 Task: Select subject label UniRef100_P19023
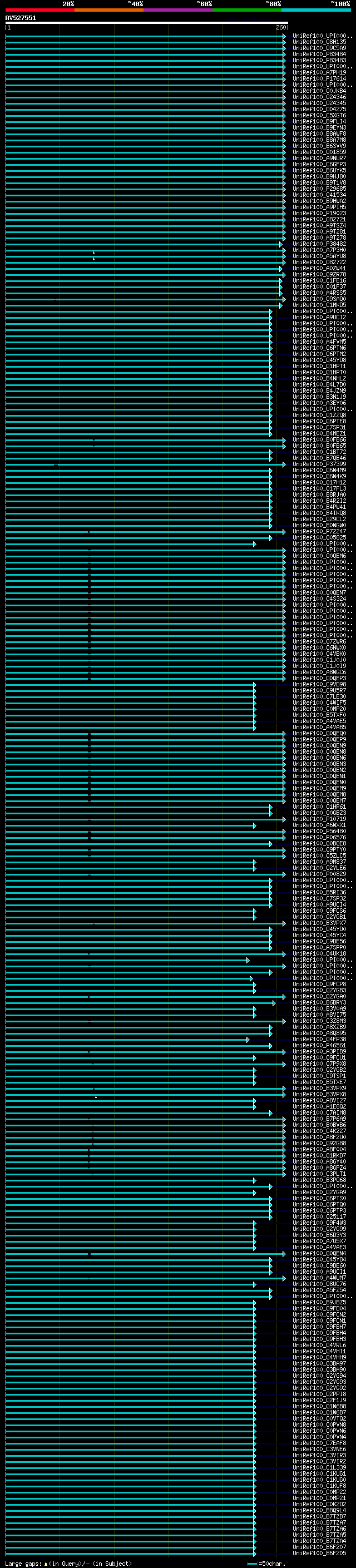click(x=319, y=213)
